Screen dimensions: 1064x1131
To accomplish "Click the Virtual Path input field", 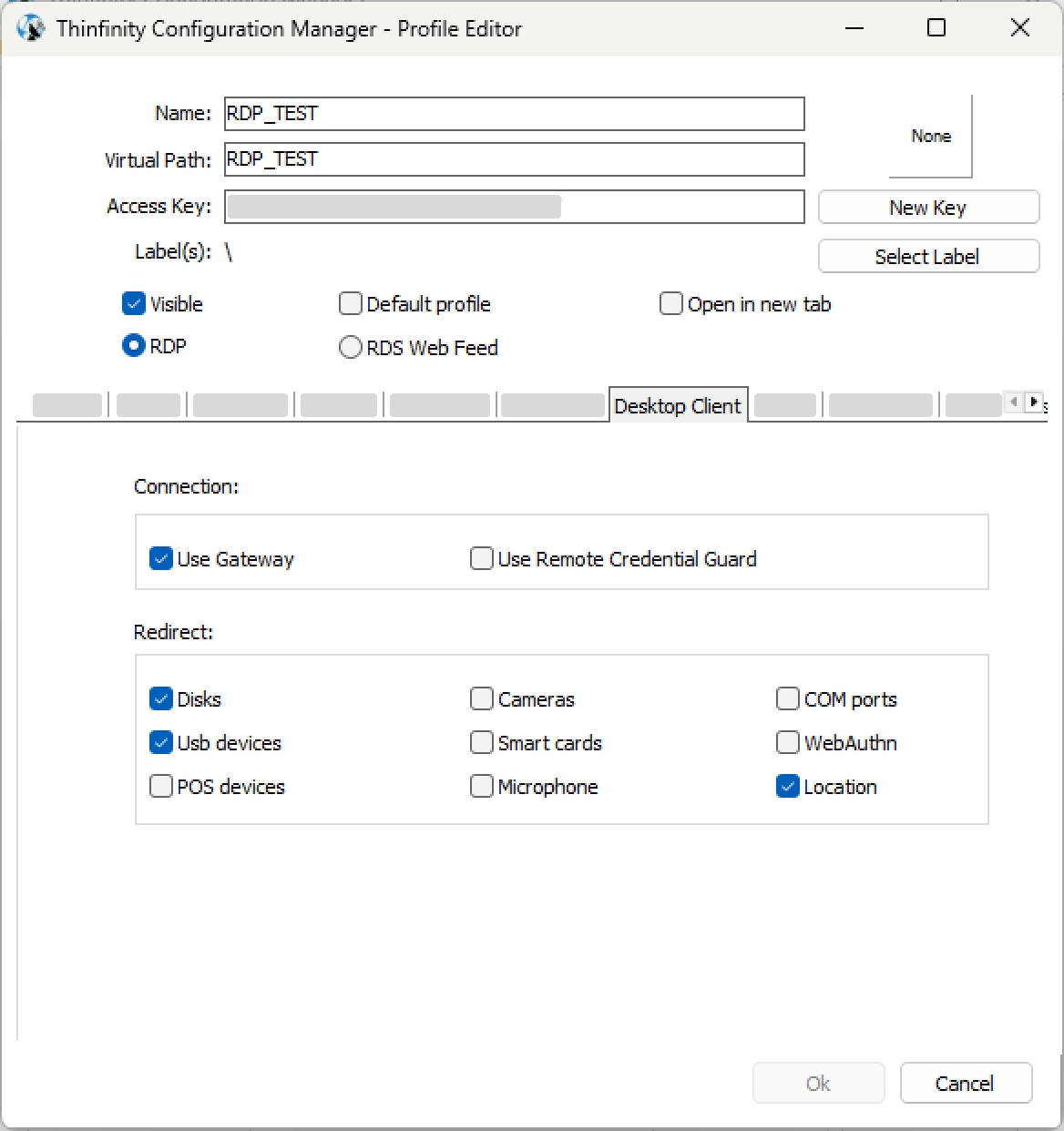I will tap(514, 159).
